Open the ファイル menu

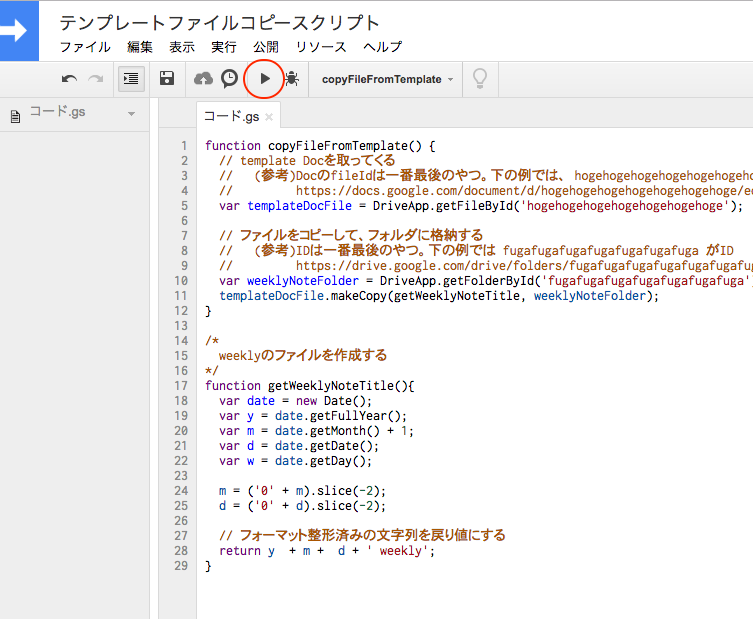(85, 47)
